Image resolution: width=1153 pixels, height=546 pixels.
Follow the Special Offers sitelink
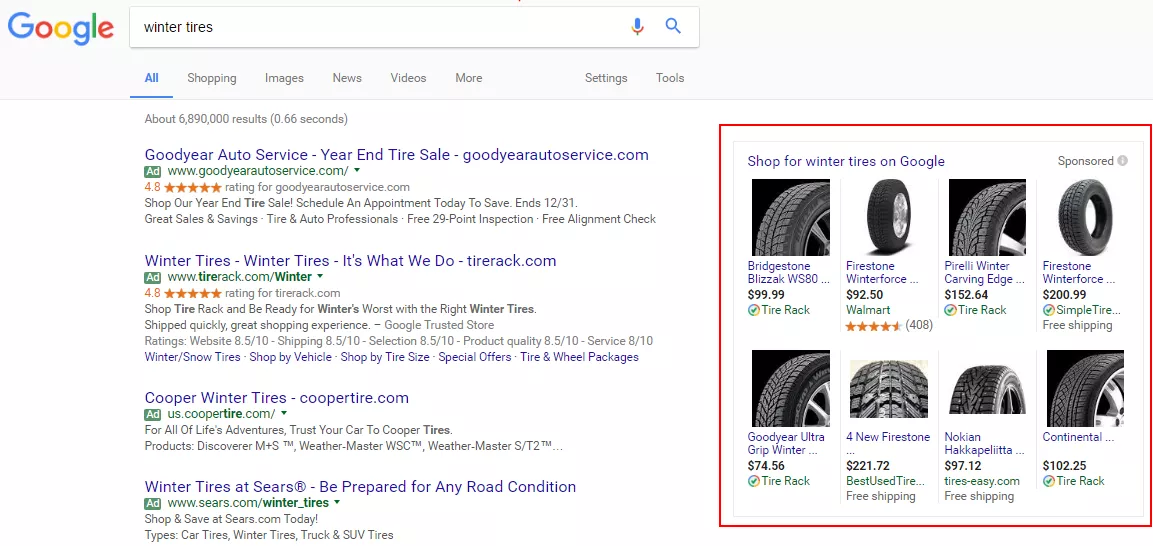[474, 357]
